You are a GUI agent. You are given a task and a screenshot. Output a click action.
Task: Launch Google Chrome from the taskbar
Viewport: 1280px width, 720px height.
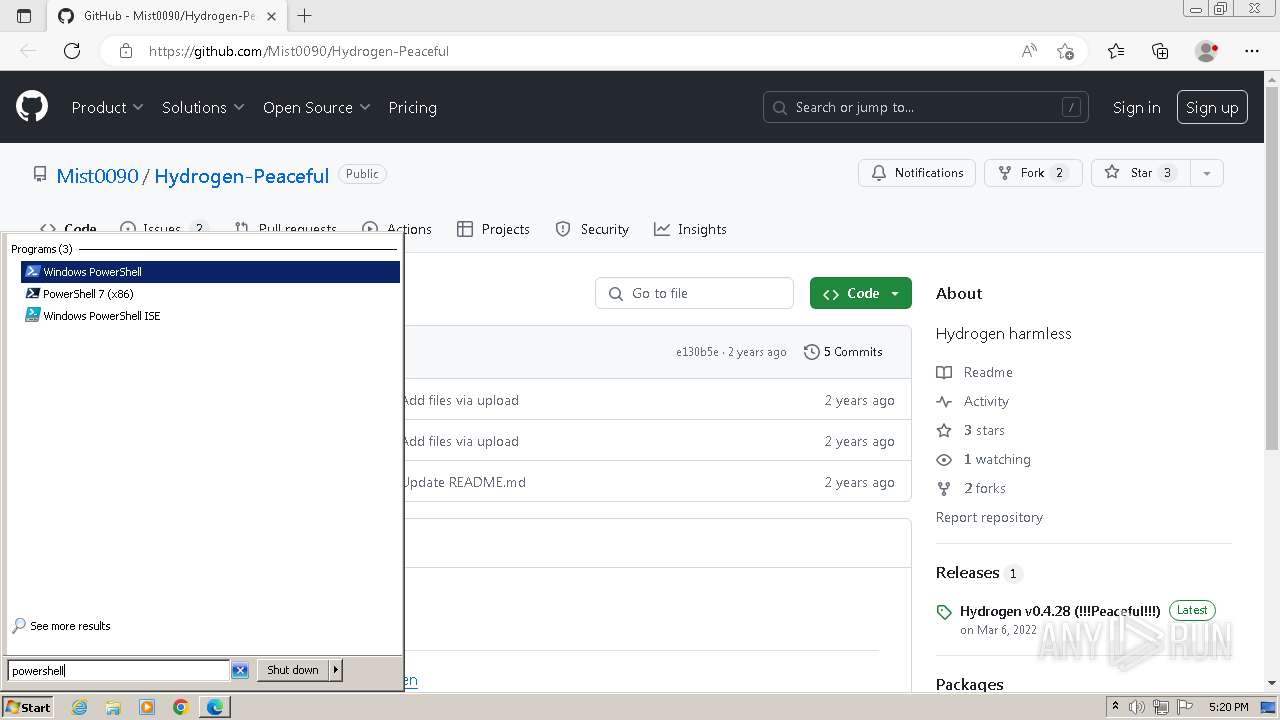click(181, 707)
